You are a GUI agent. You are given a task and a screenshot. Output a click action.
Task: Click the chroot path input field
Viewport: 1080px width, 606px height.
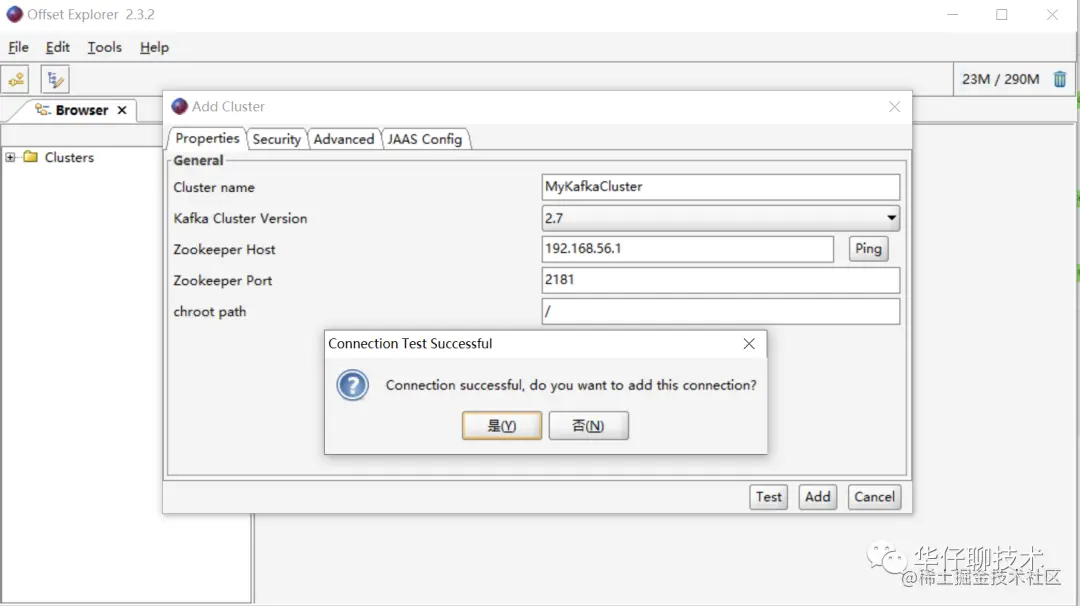coord(720,311)
